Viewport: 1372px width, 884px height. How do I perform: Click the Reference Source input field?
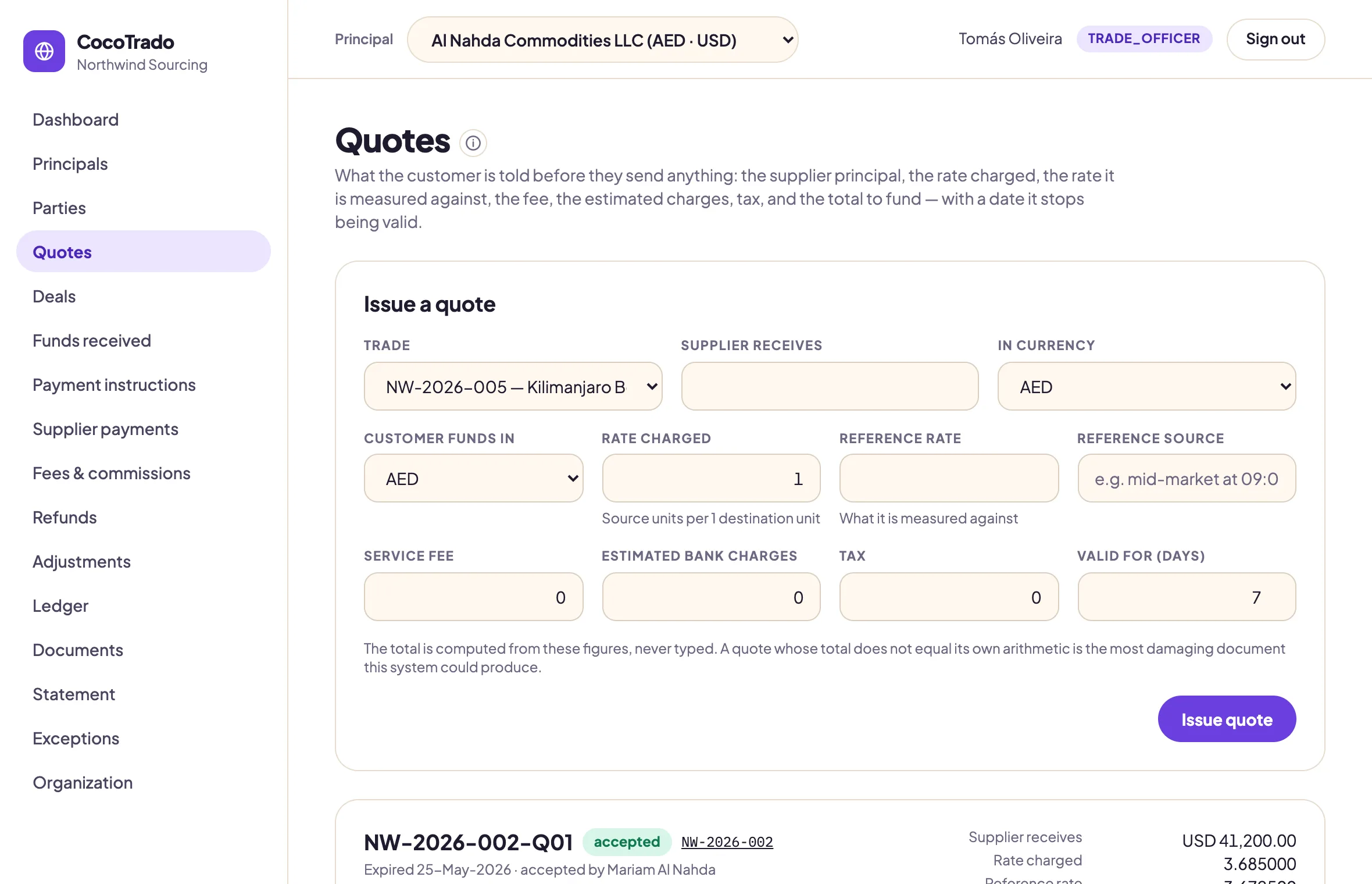[x=1187, y=478]
